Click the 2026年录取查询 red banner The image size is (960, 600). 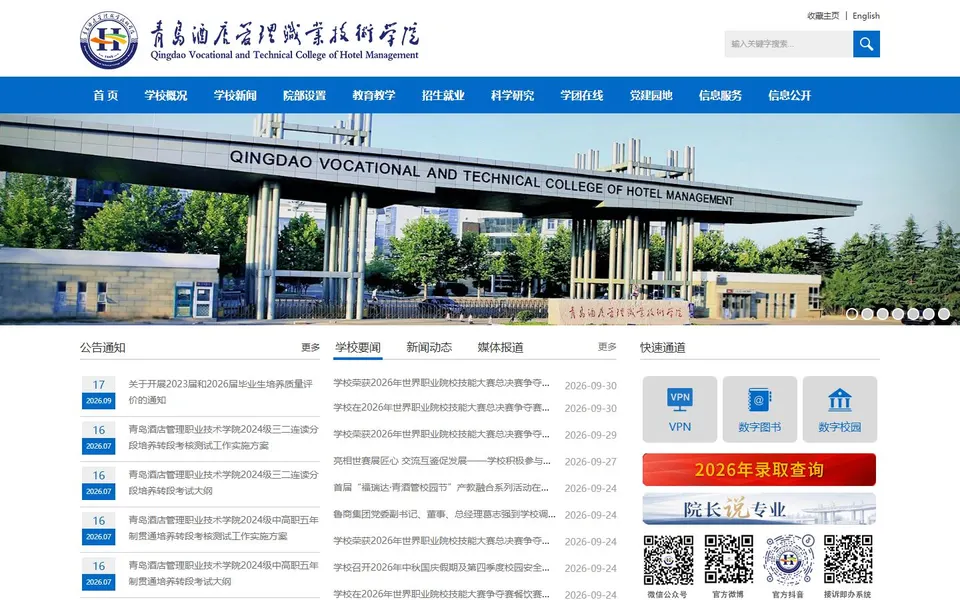click(x=759, y=470)
